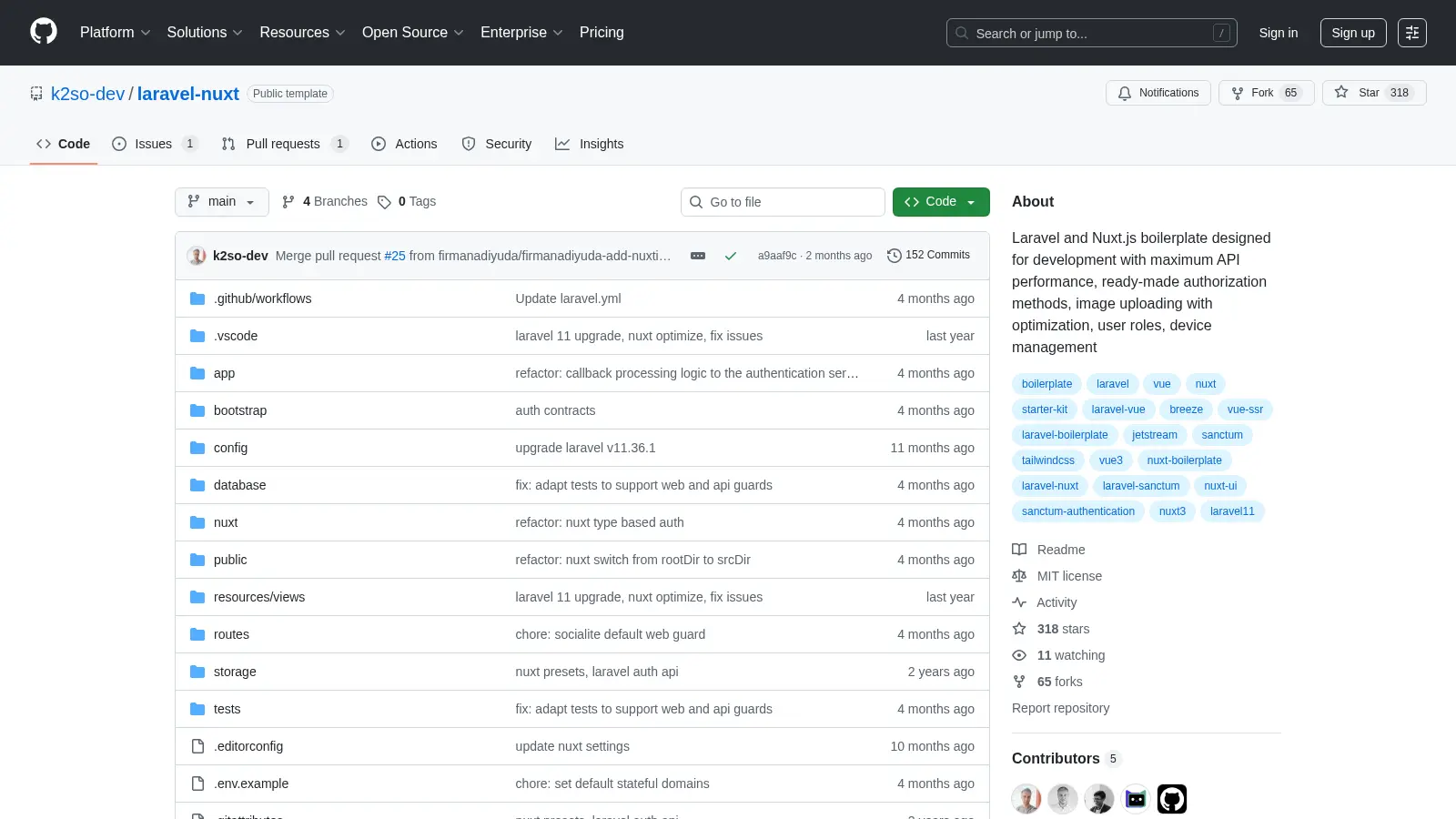This screenshot has height=819, width=1456.
Task: Click the app folder icon
Action: tap(197, 373)
